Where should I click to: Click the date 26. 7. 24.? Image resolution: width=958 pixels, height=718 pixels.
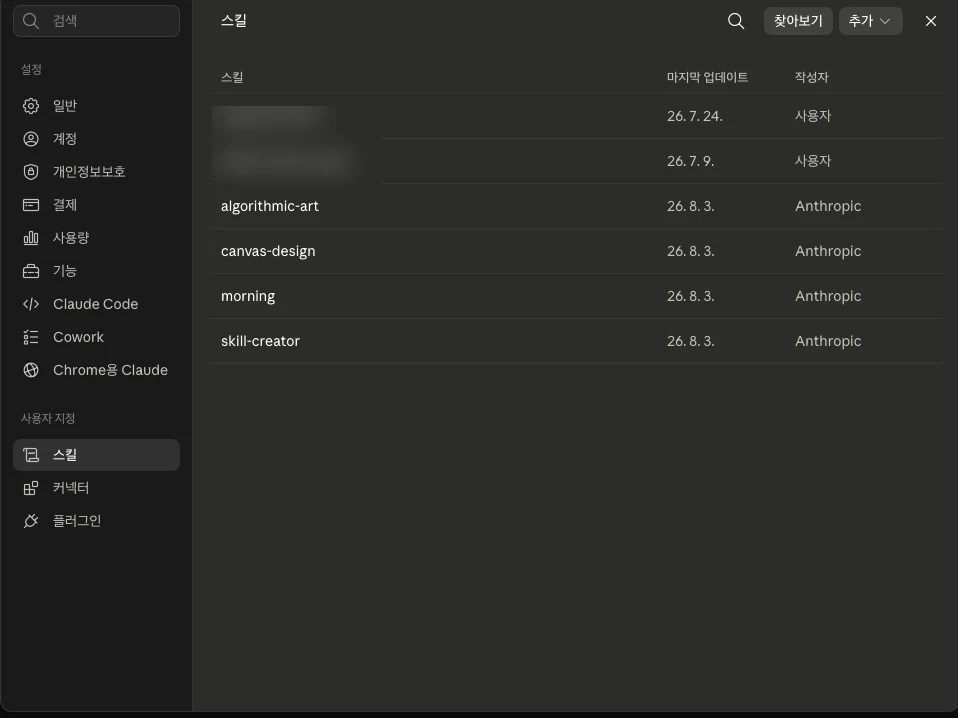coord(695,116)
